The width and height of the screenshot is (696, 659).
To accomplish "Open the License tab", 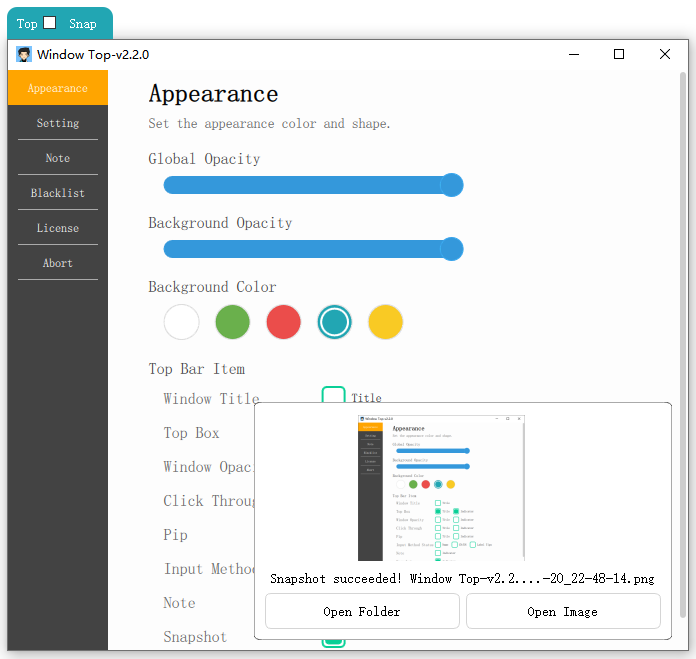I will [x=58, y=228].
